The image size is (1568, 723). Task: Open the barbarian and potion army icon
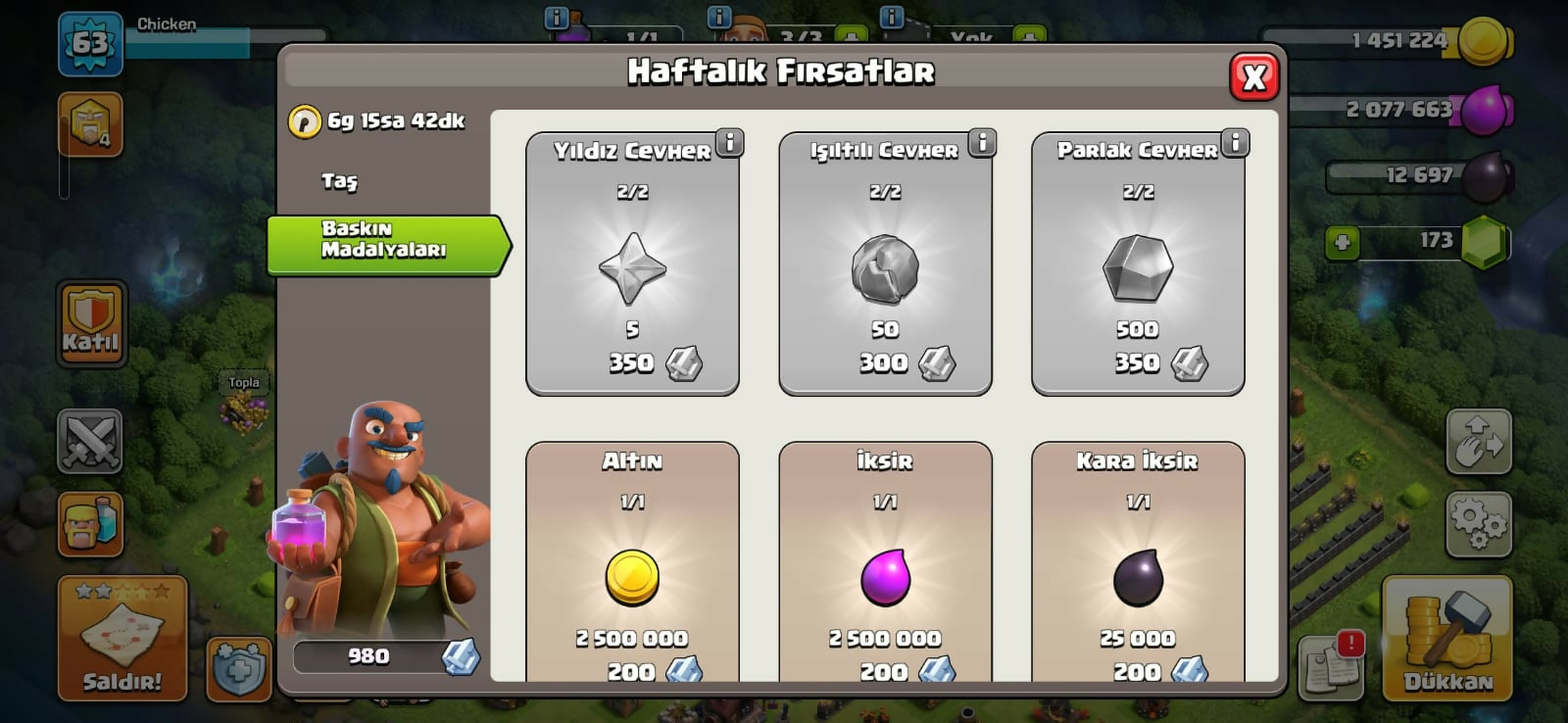click(90, 524)
